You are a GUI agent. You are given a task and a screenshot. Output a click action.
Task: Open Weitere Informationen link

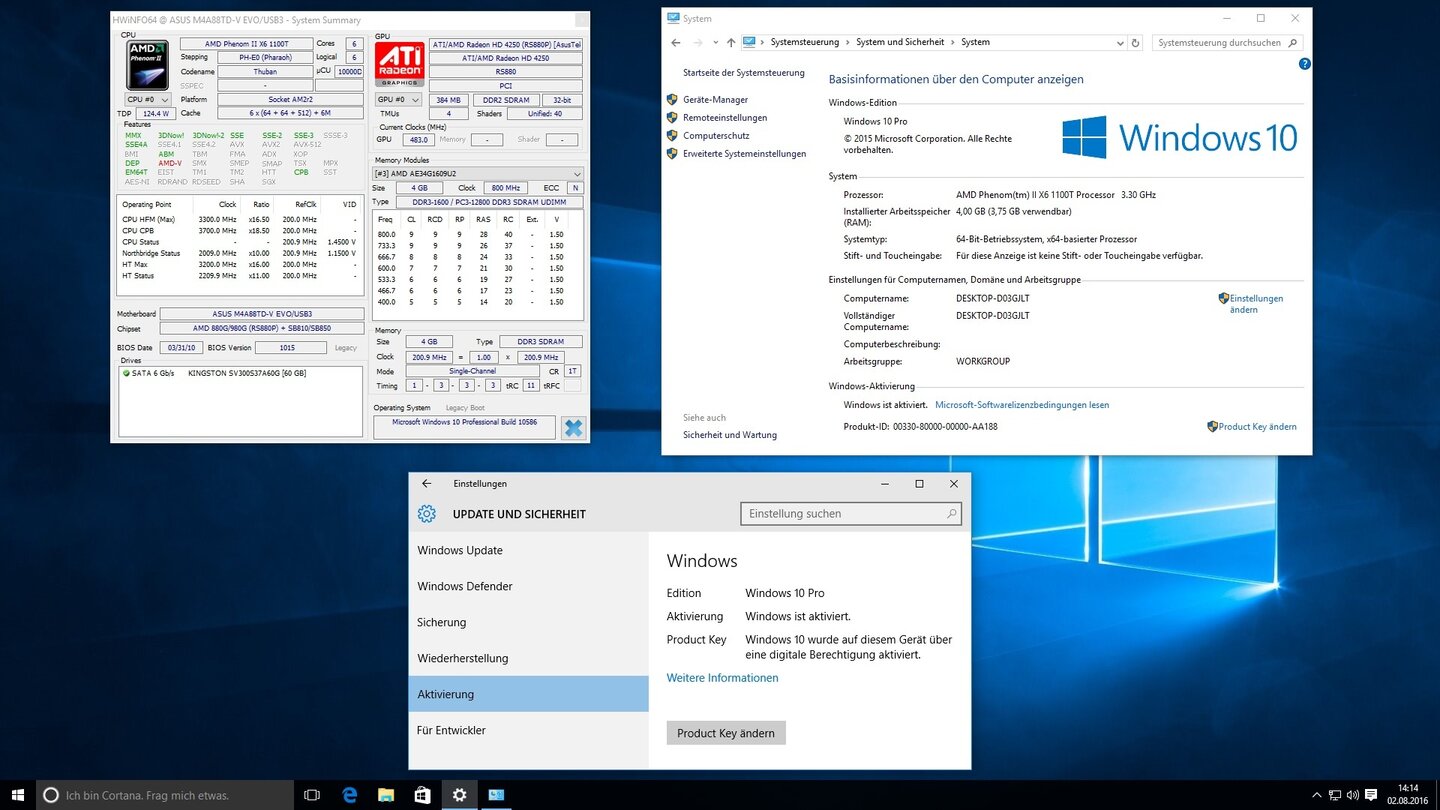click(x=722, y=678)
